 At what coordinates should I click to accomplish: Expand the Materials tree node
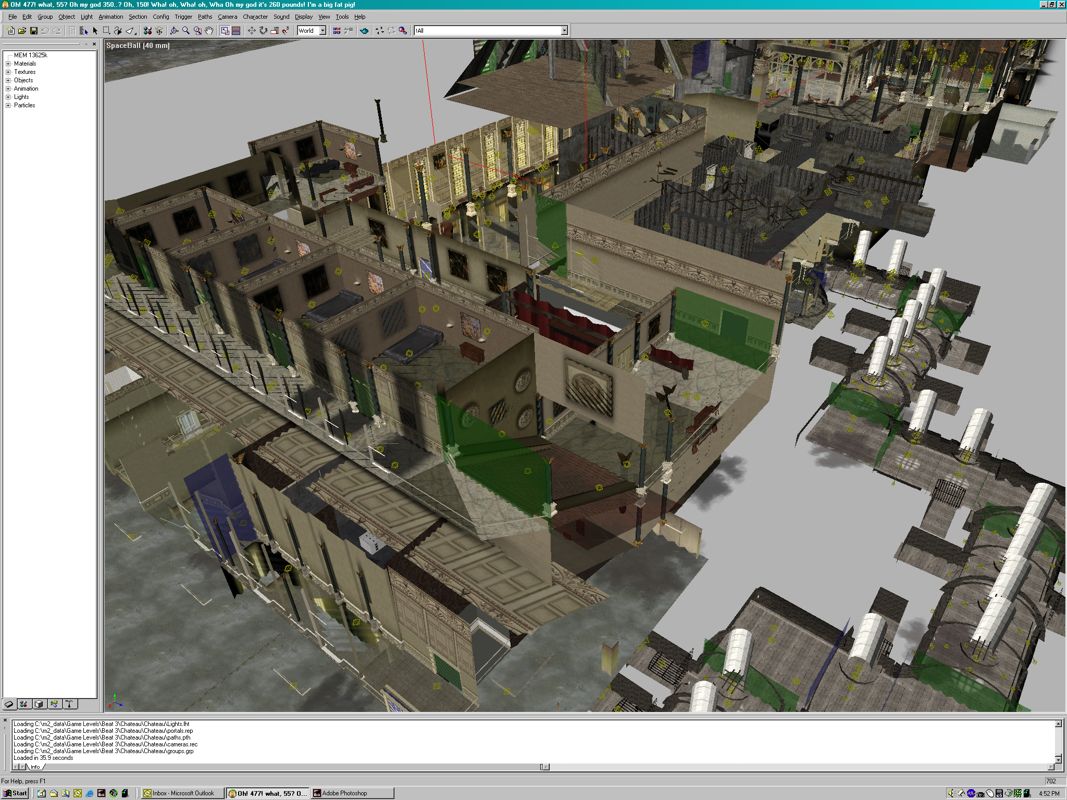tap(8, 64)
